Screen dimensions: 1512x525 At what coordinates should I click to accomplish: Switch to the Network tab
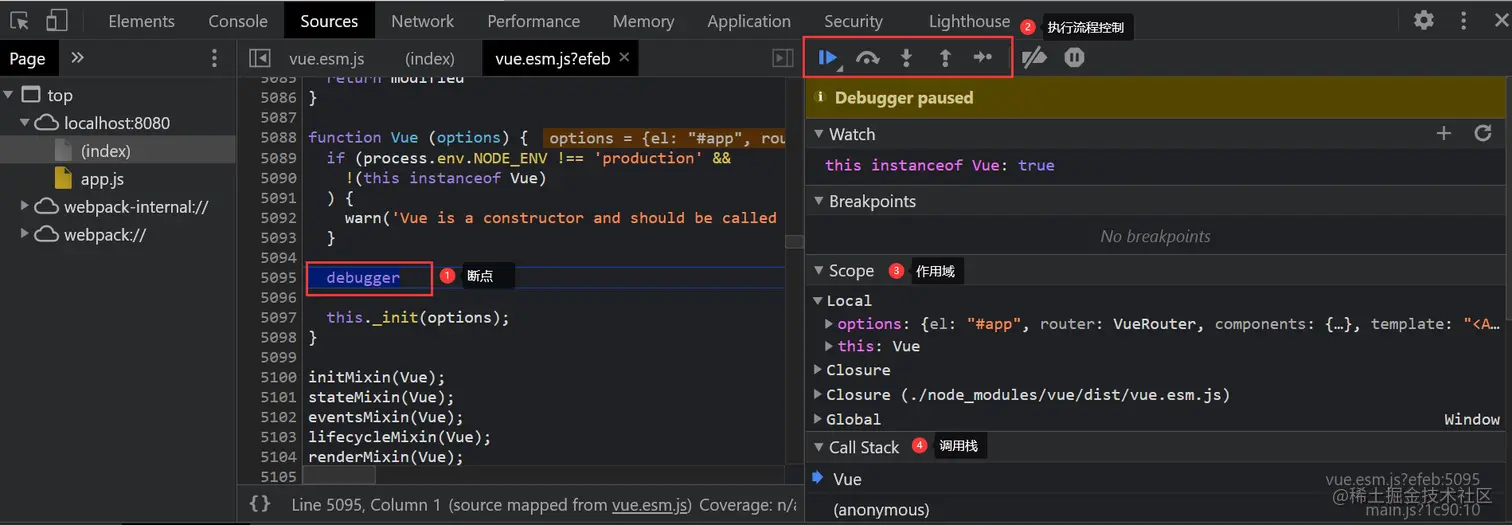point(423,21)
